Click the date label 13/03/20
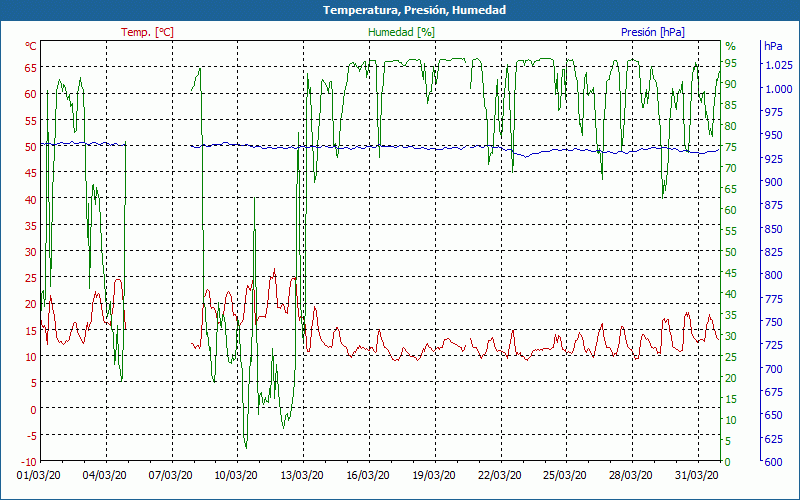This screenshot has width=800, height=500. pos(302,476)
